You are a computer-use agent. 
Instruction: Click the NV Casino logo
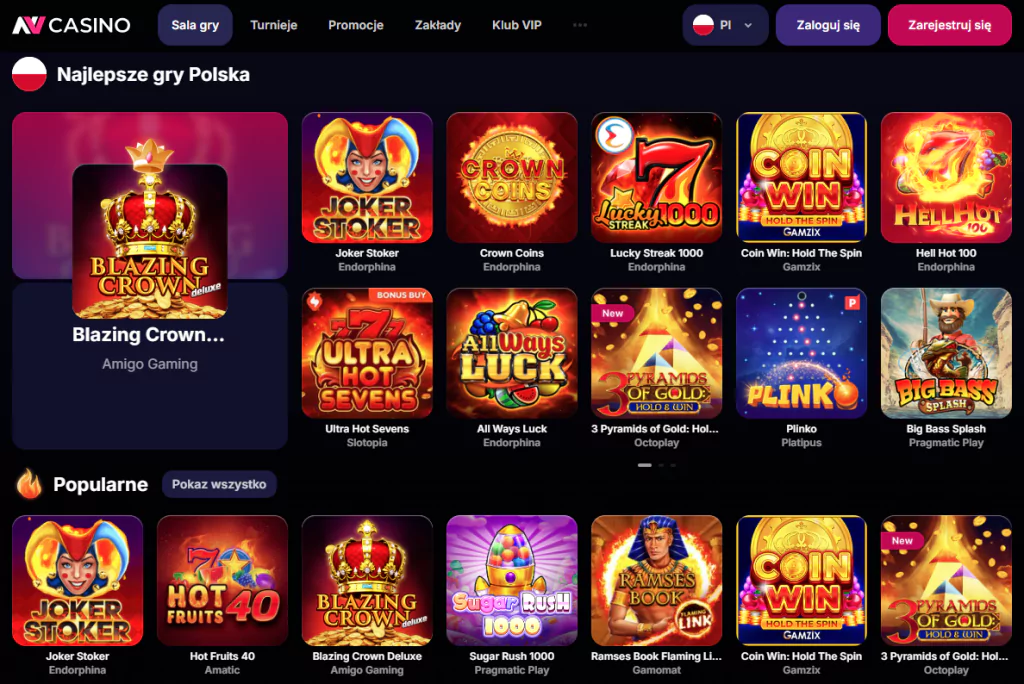tap(70, 25)
